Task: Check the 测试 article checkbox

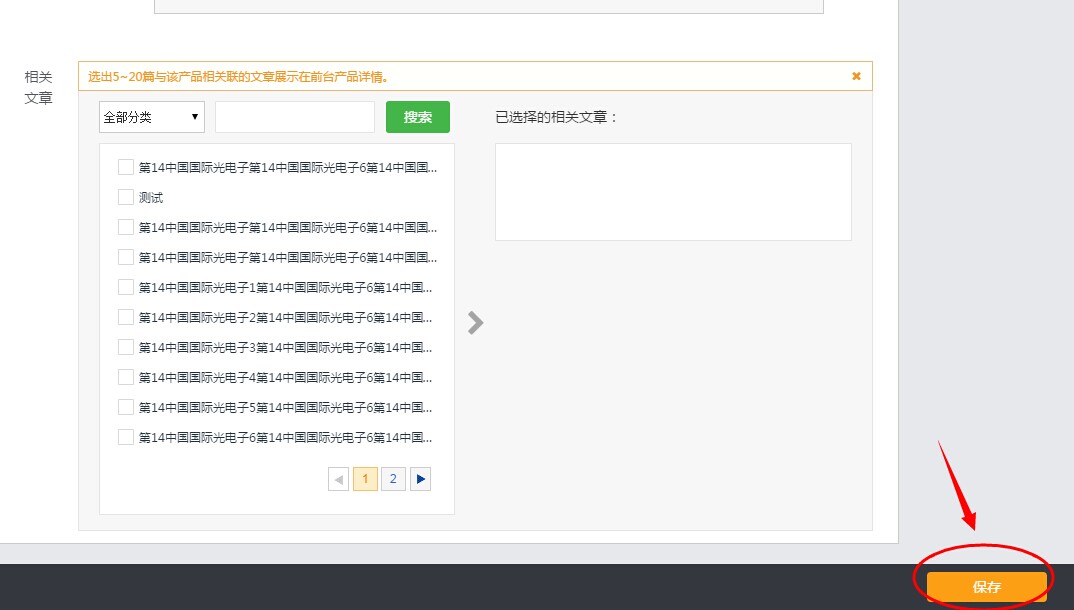Action: (x=126, y=197)
